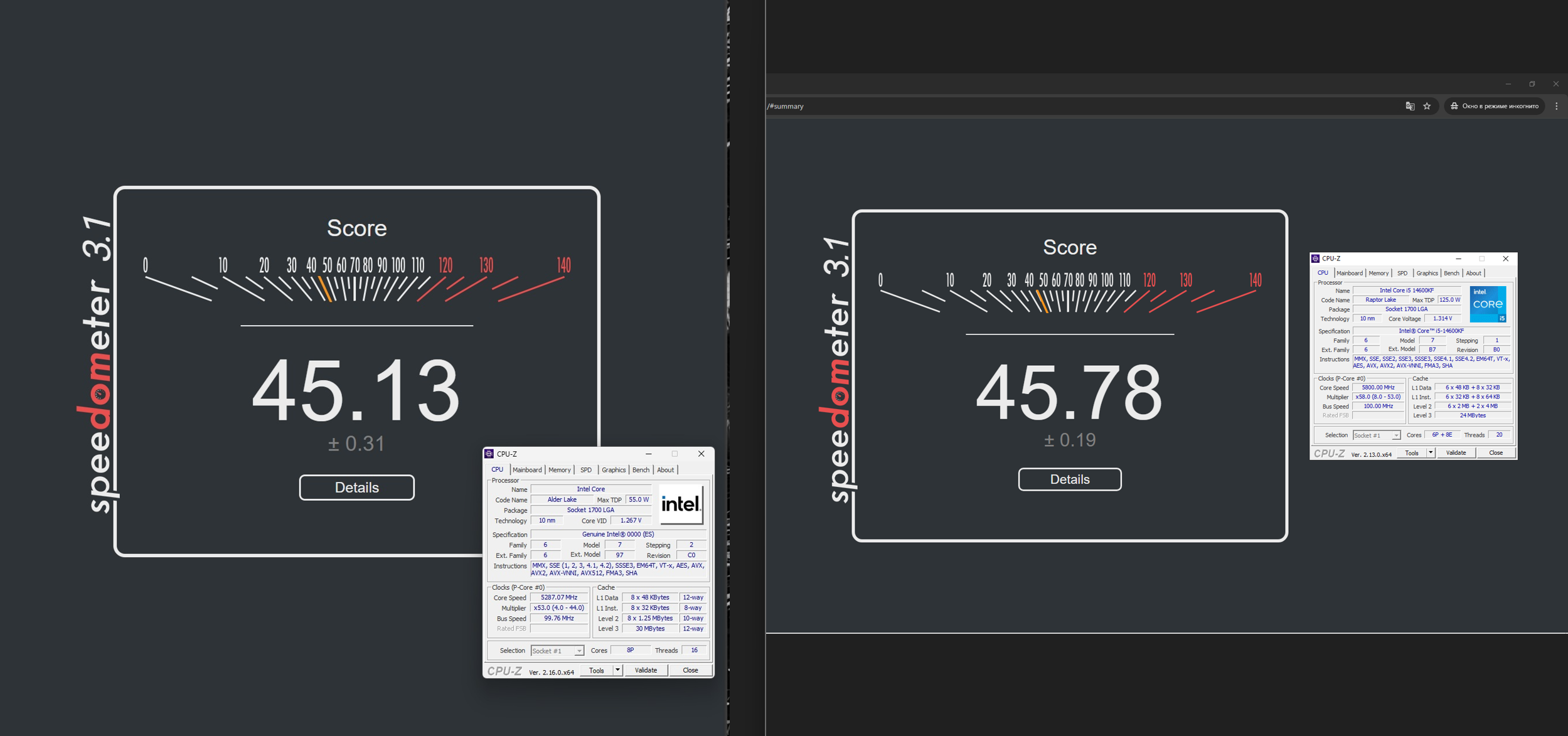Click multiplier value 'x58.0 (8.0 - 53.0)'
Screen dimensions: 1568x736
1377,397
